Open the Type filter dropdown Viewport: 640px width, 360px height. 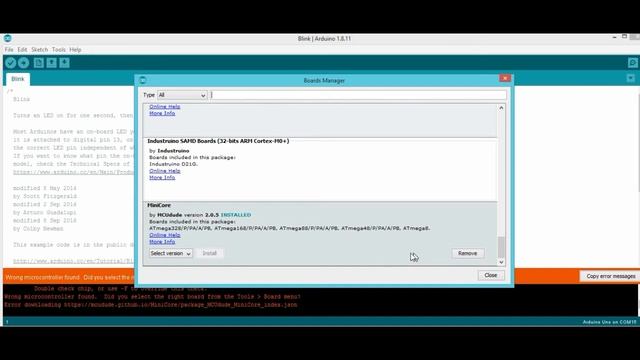(x=182, y=95)
